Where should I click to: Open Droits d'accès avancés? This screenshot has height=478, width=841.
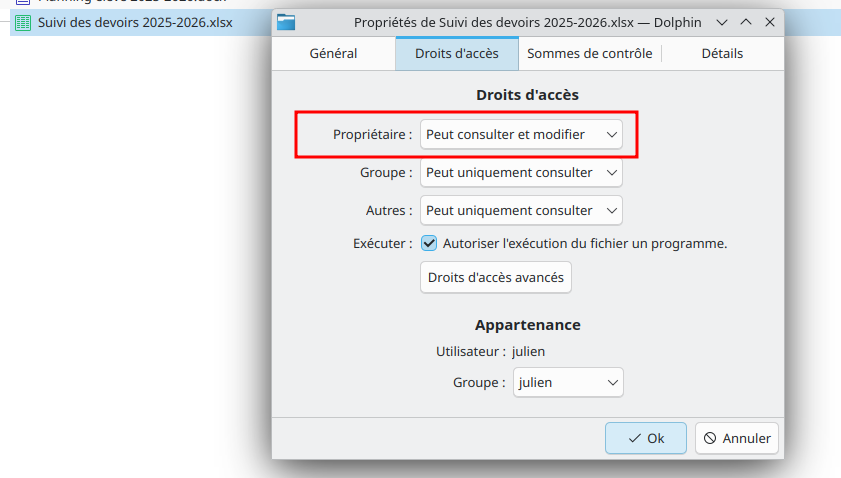tap(496, 277)
